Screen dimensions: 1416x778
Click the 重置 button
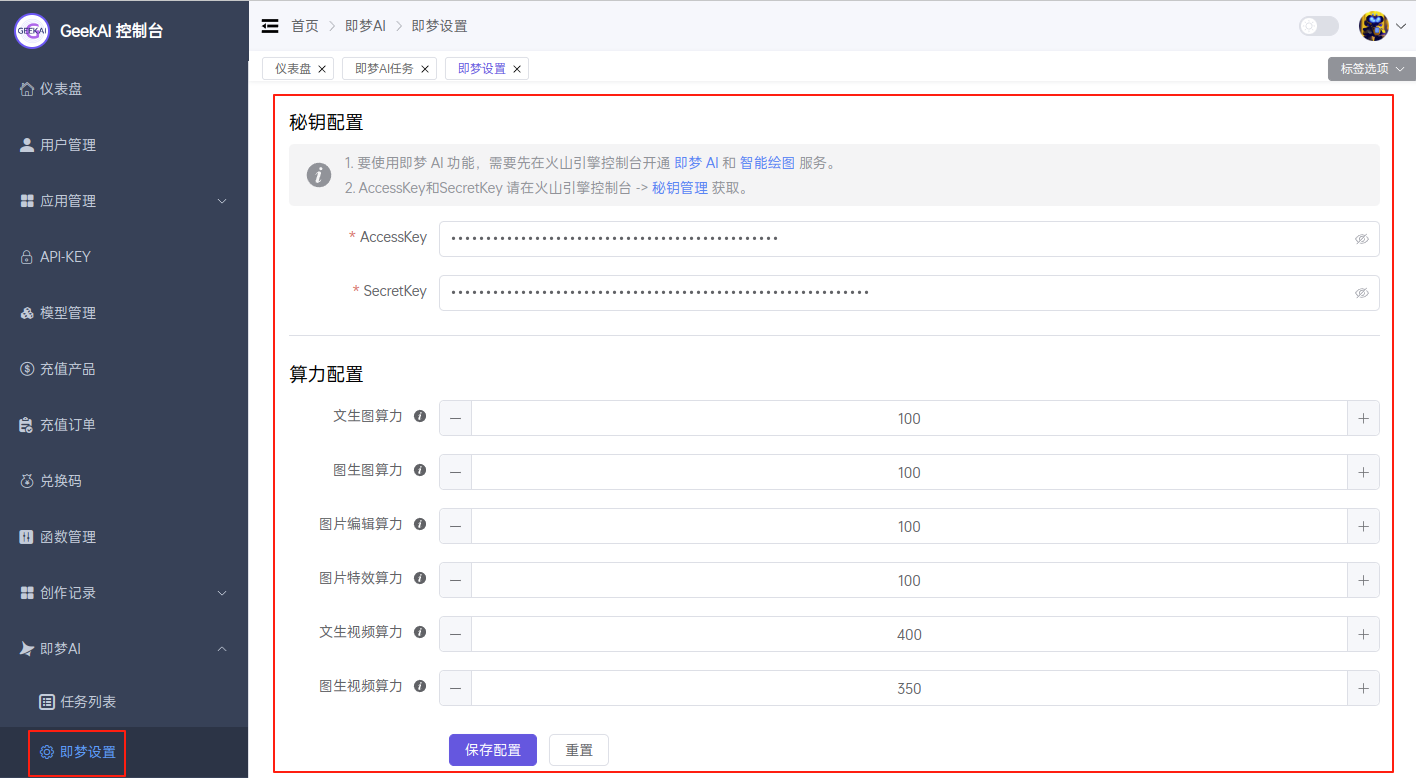[579, 750]
